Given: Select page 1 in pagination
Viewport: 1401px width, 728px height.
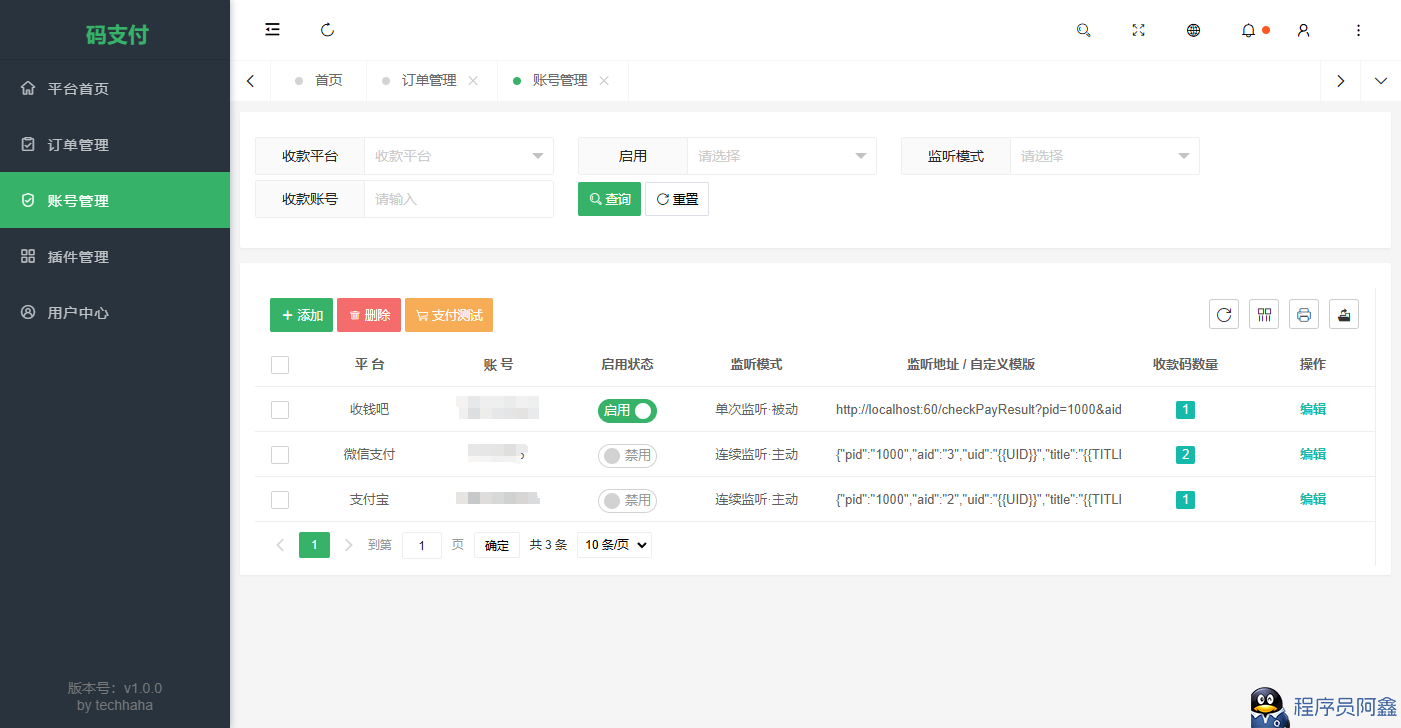Looking at the screenshot, I should pyautogui.click(x=314, y=545).
